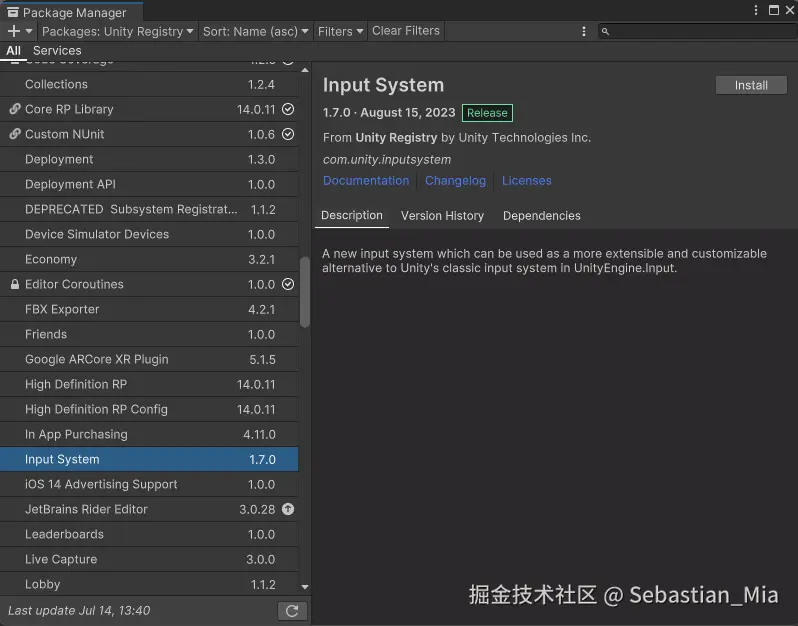Select Friends package
Screen dimensions: 798x626
[149, 334]
